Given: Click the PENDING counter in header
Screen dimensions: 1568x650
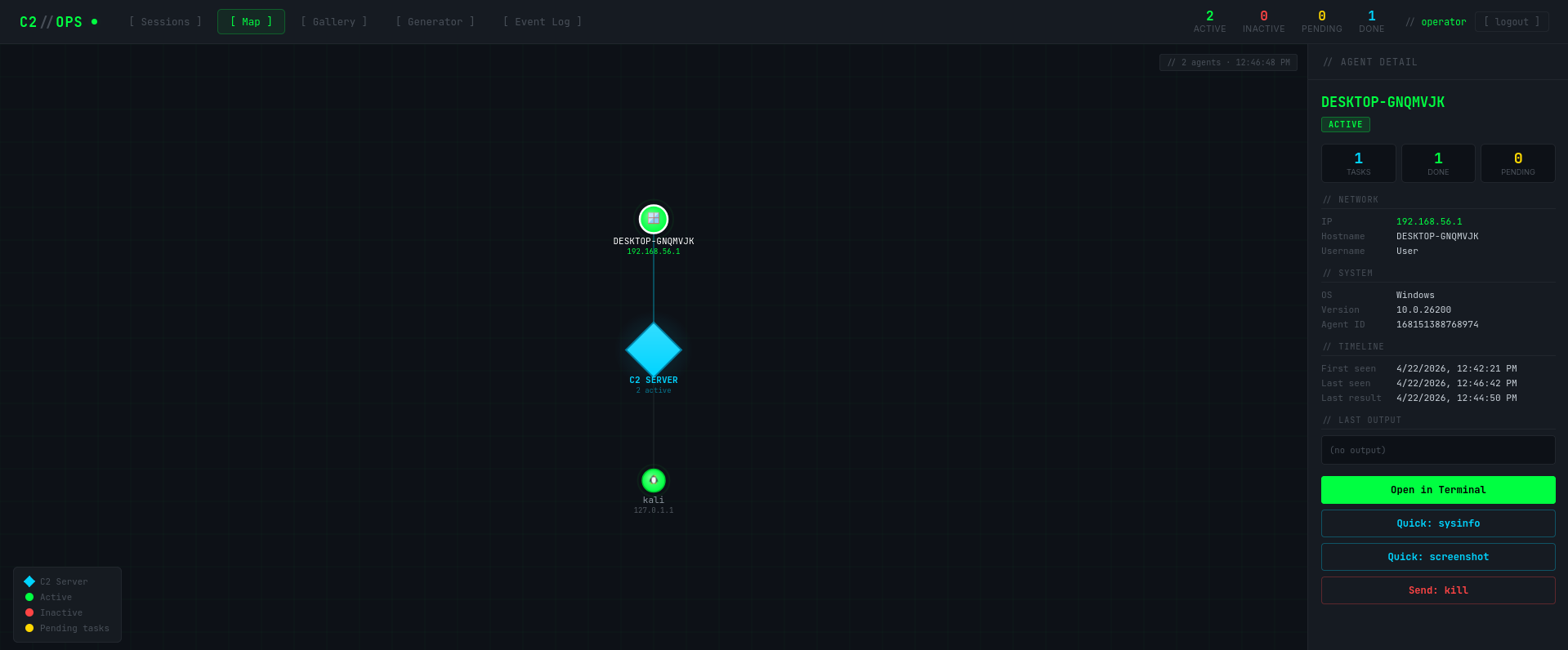Looking at the screenshot, I should coord(1321,22).
